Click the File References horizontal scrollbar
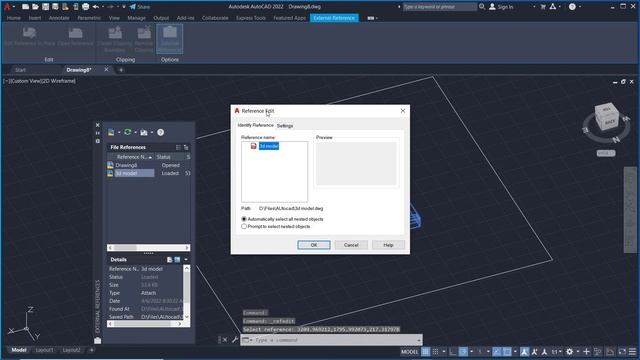The height and width of the screenshot is (360, 640). tap(149, 248)
